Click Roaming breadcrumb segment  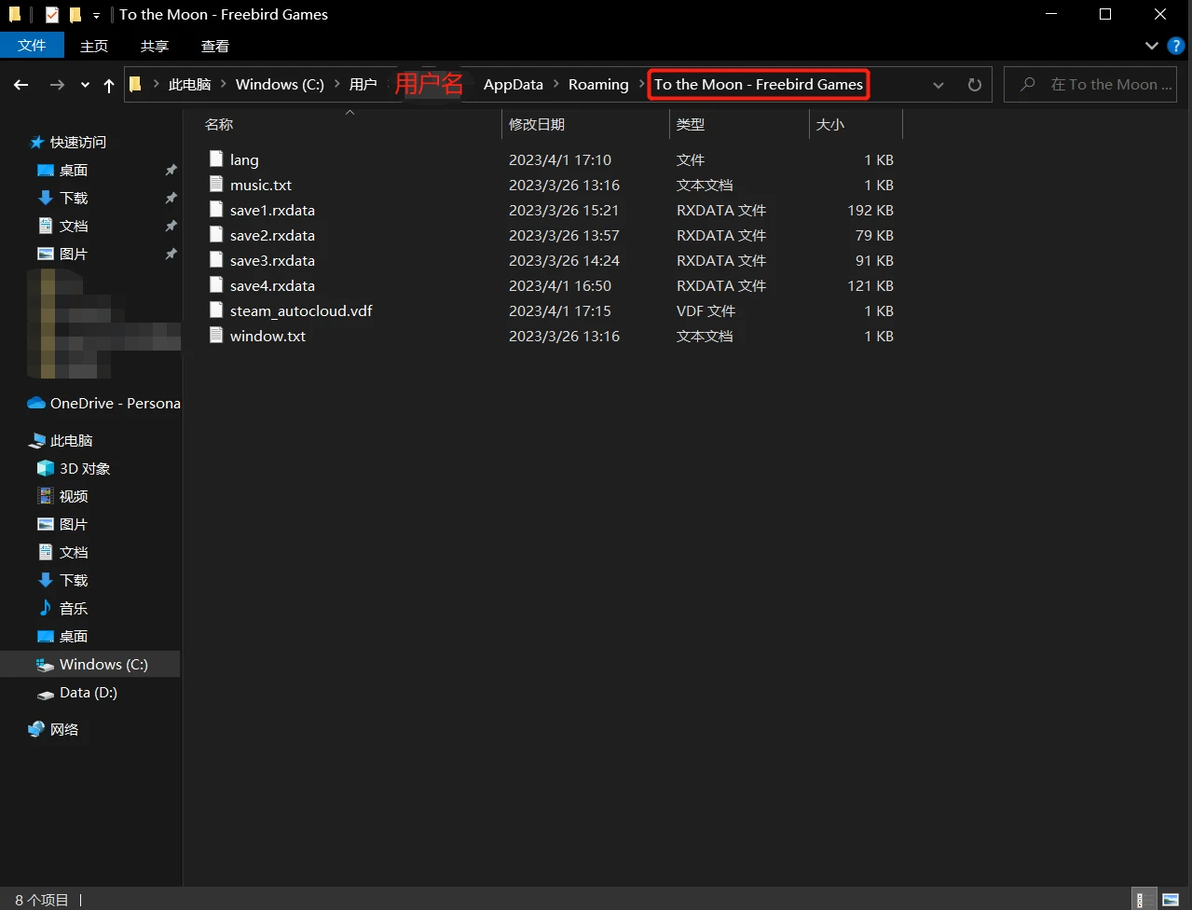598,84
